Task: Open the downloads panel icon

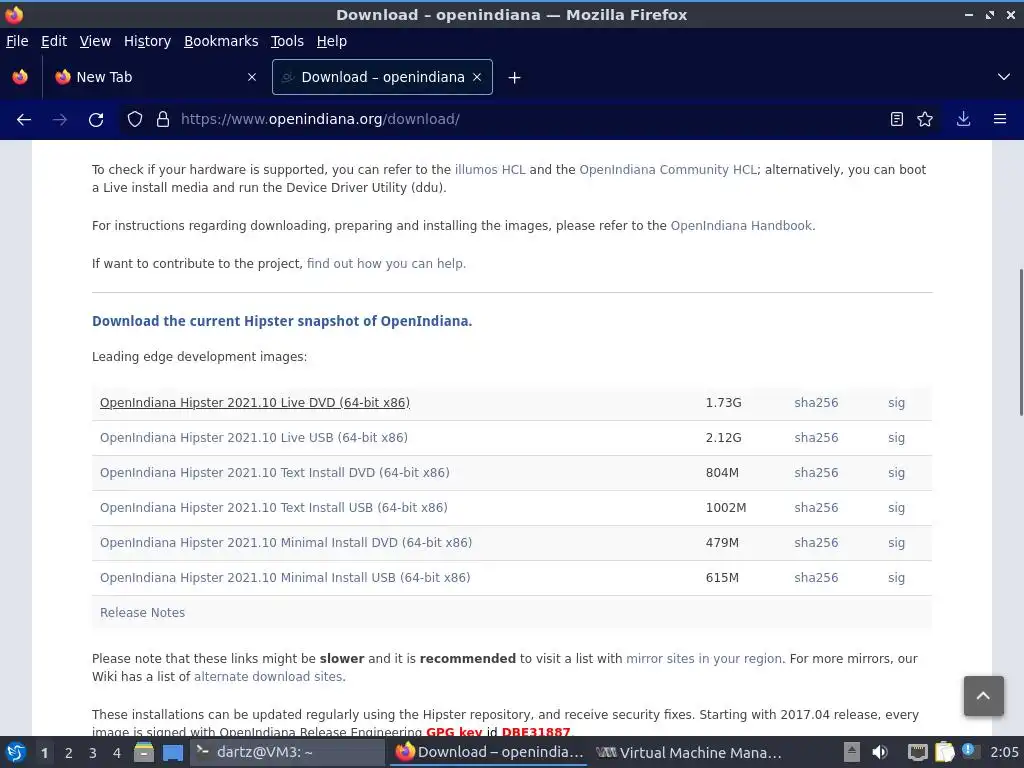Action: [963, 120]
